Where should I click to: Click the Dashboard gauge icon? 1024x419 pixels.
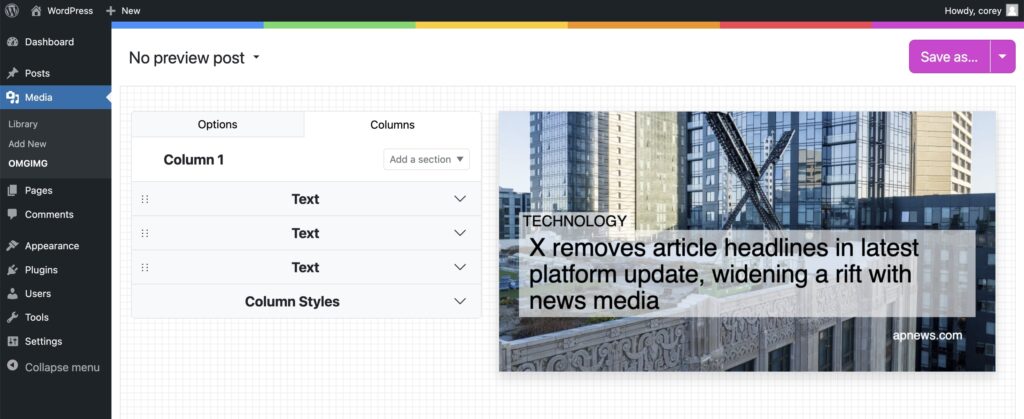[x=12, y=42]
